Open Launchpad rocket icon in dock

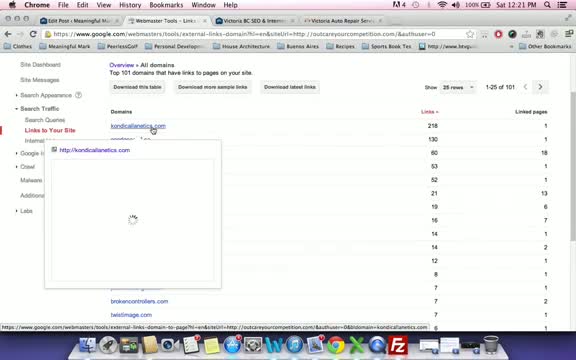pyautogui.click(x=108, y=345)
